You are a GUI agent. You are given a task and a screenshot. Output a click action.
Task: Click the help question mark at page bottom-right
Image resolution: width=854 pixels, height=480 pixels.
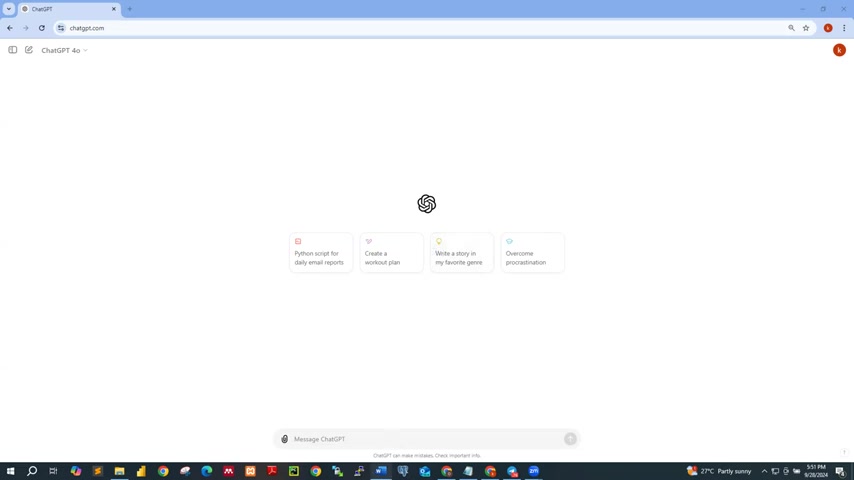[x=844, y=452]
